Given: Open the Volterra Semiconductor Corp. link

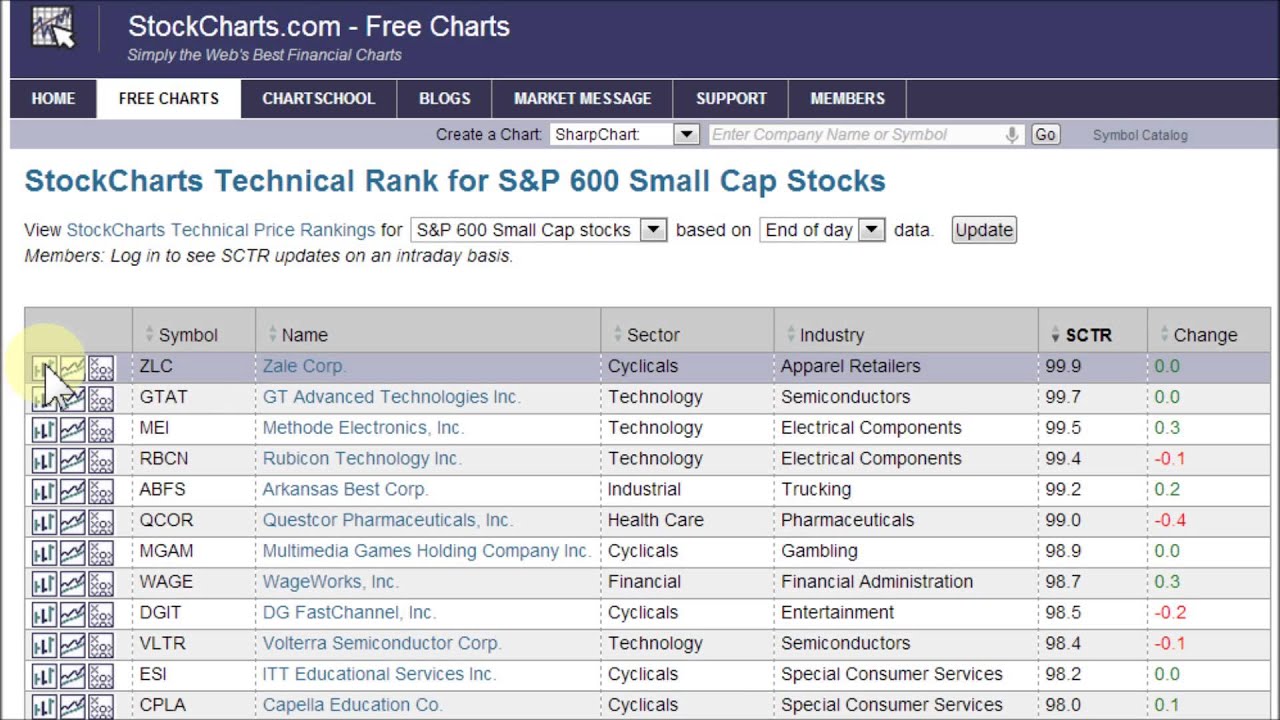Looking at the screenshot, I should [x=382, y=643].
